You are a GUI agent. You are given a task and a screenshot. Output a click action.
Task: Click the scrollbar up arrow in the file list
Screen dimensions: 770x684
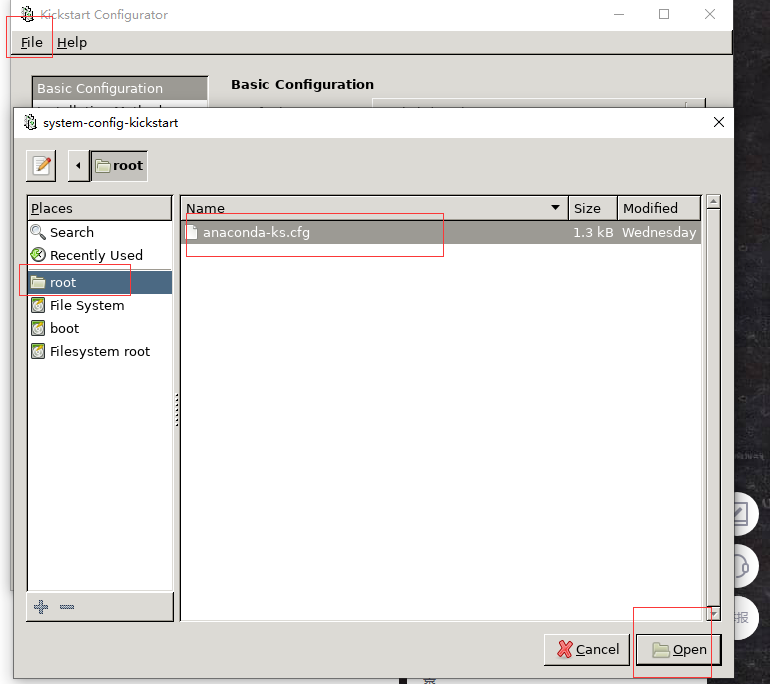[x=714, y=201]
